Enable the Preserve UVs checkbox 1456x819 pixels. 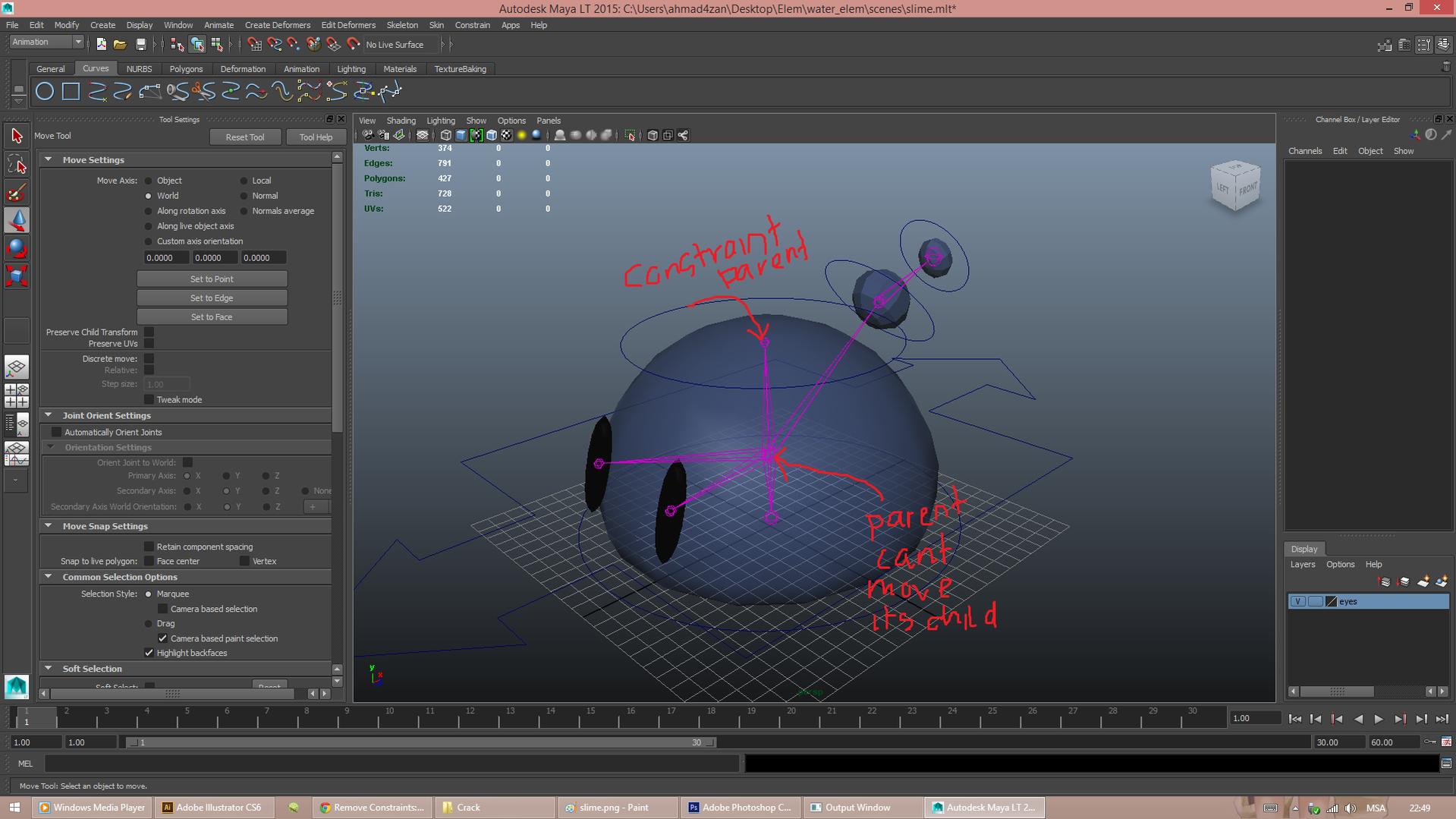(149, 343)
